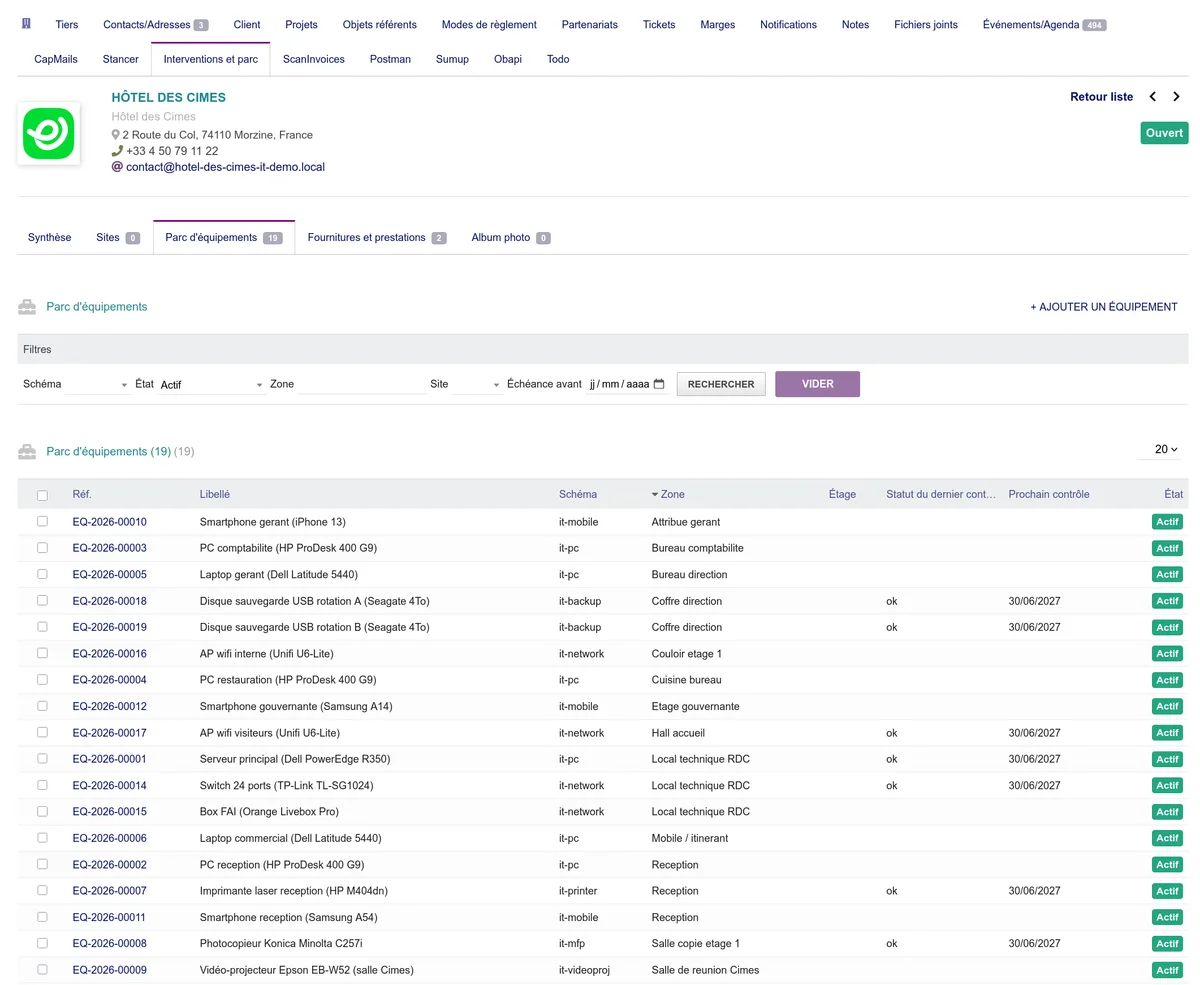Click the VIDER button
The width and height of the screenshot is (1200, 985).
coord(817,384)
